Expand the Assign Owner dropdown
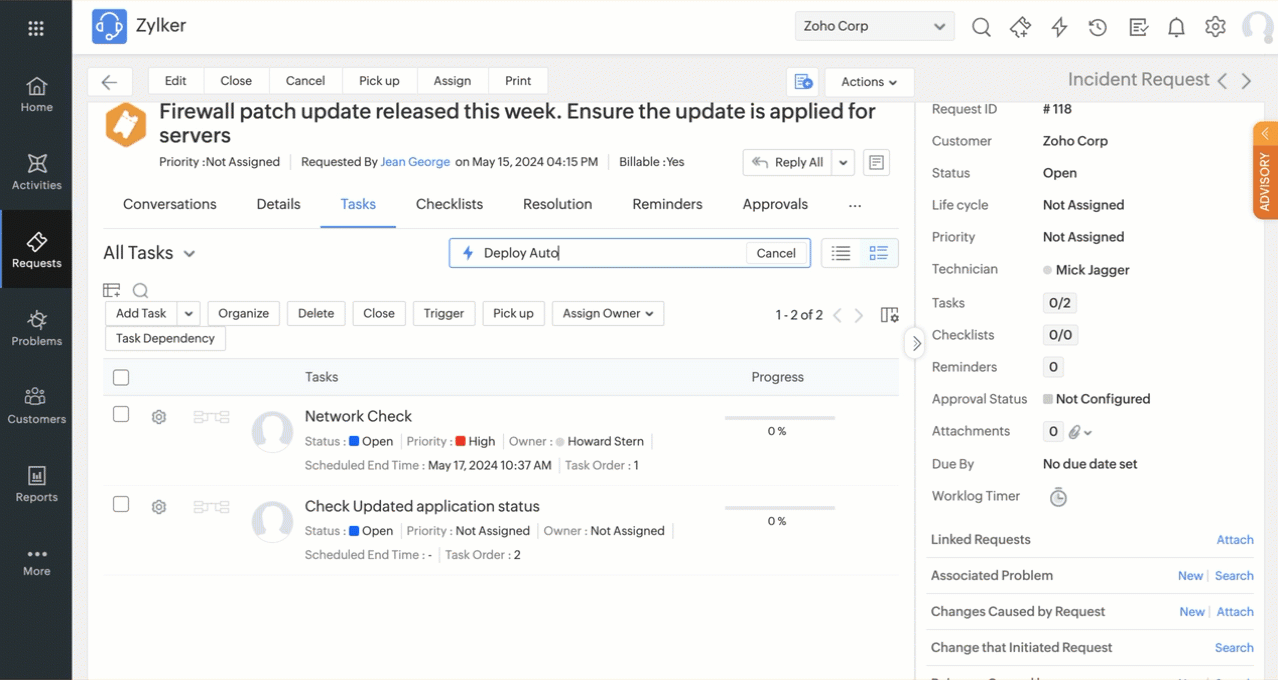Image resolution: width=1278 pixels, height=680 pixels. (x=607, y=313)
